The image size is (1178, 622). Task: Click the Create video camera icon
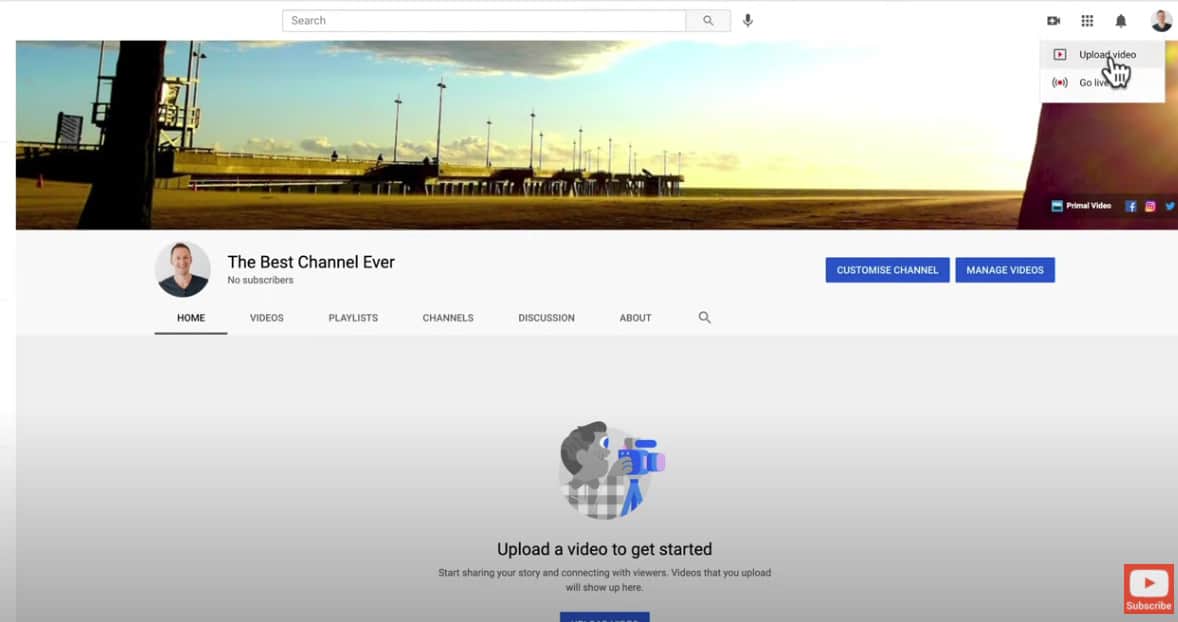click(1053, 20)
